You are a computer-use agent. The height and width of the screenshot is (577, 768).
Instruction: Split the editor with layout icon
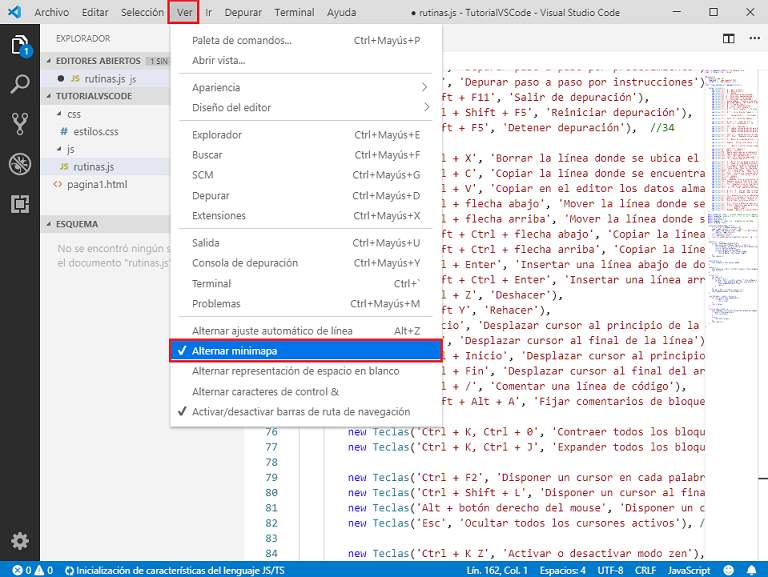pos(728,39)
